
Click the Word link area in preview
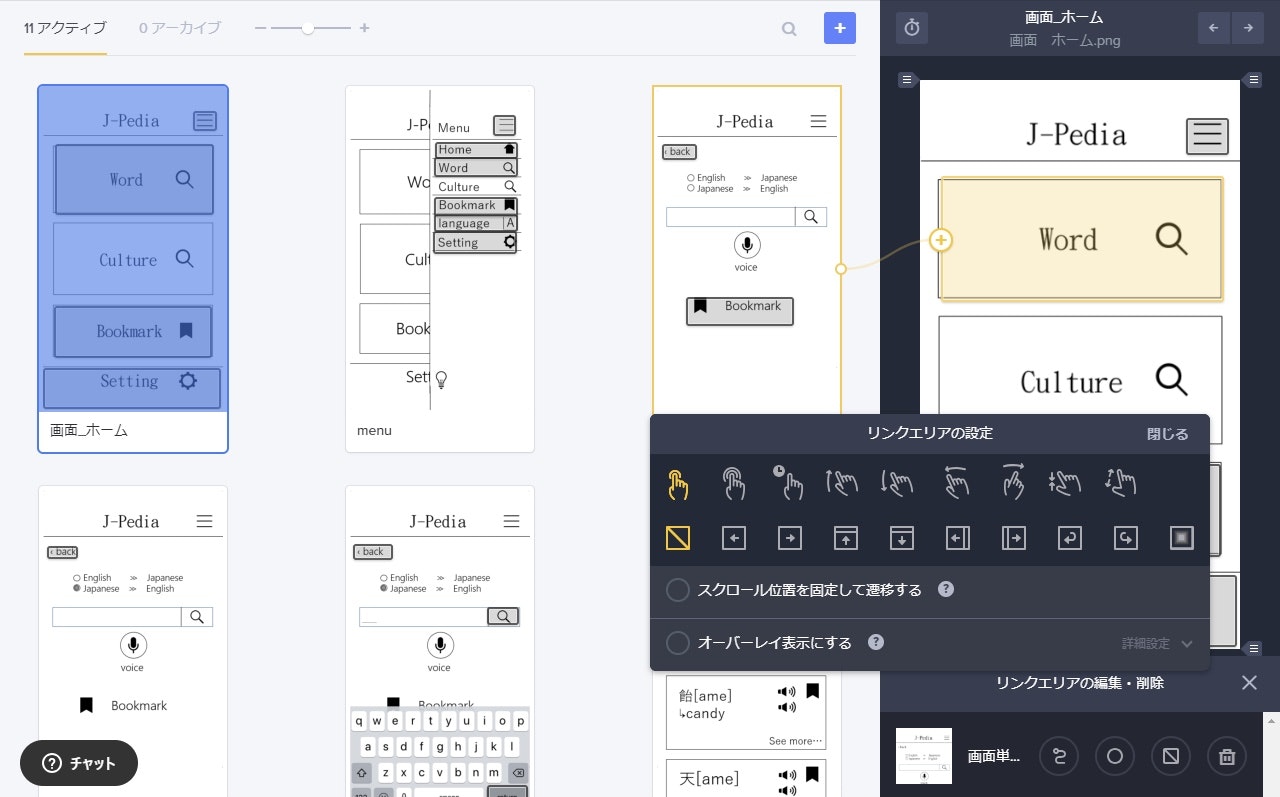(1081, 240)
